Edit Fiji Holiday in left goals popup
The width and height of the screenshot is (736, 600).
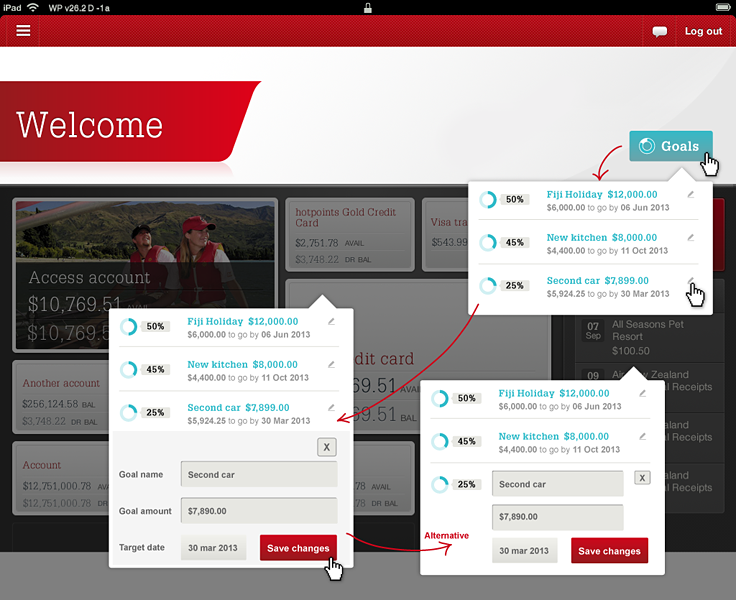[x=331, y=322]
